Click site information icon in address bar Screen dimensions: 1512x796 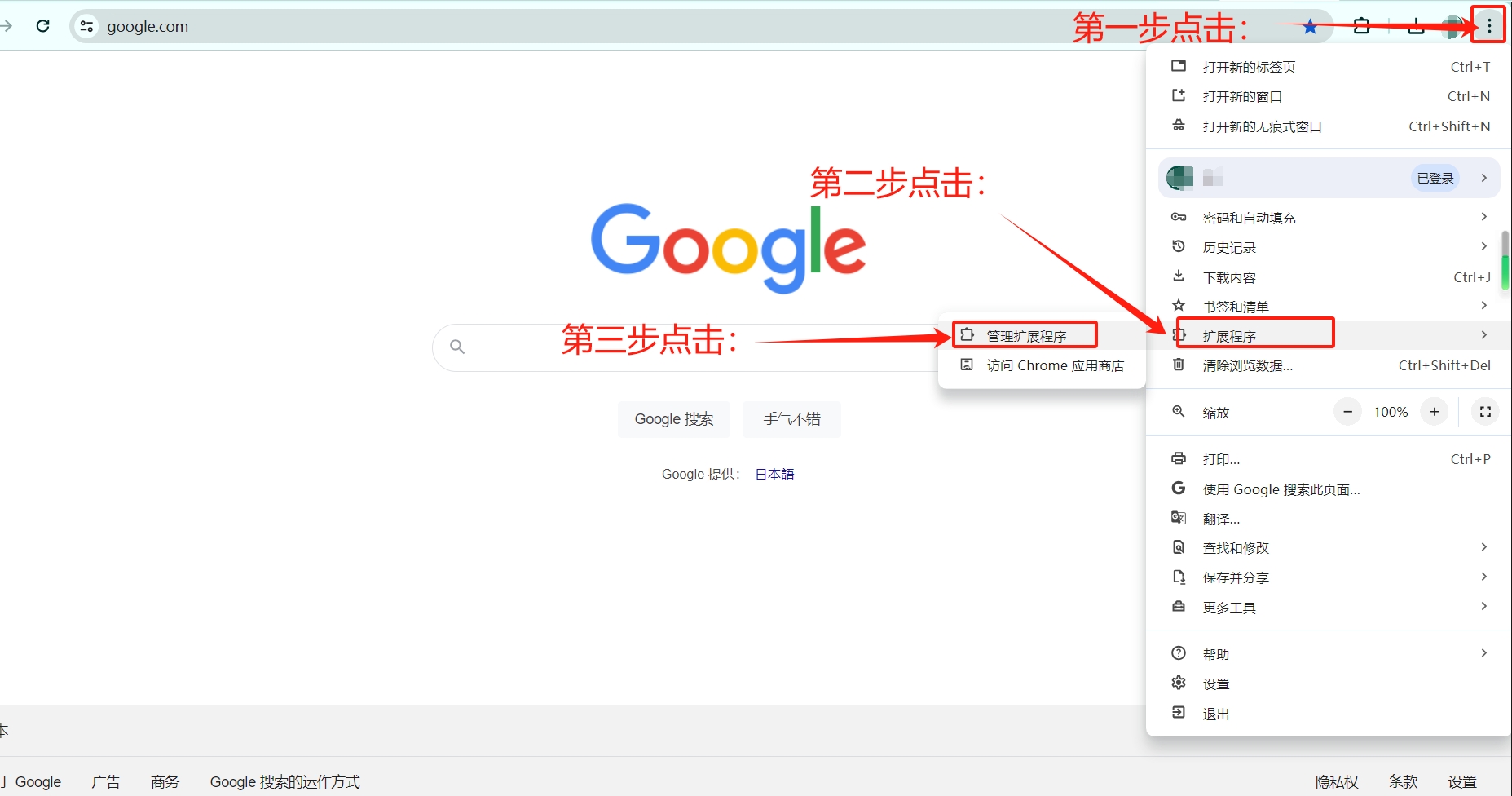tap(86, 26)
